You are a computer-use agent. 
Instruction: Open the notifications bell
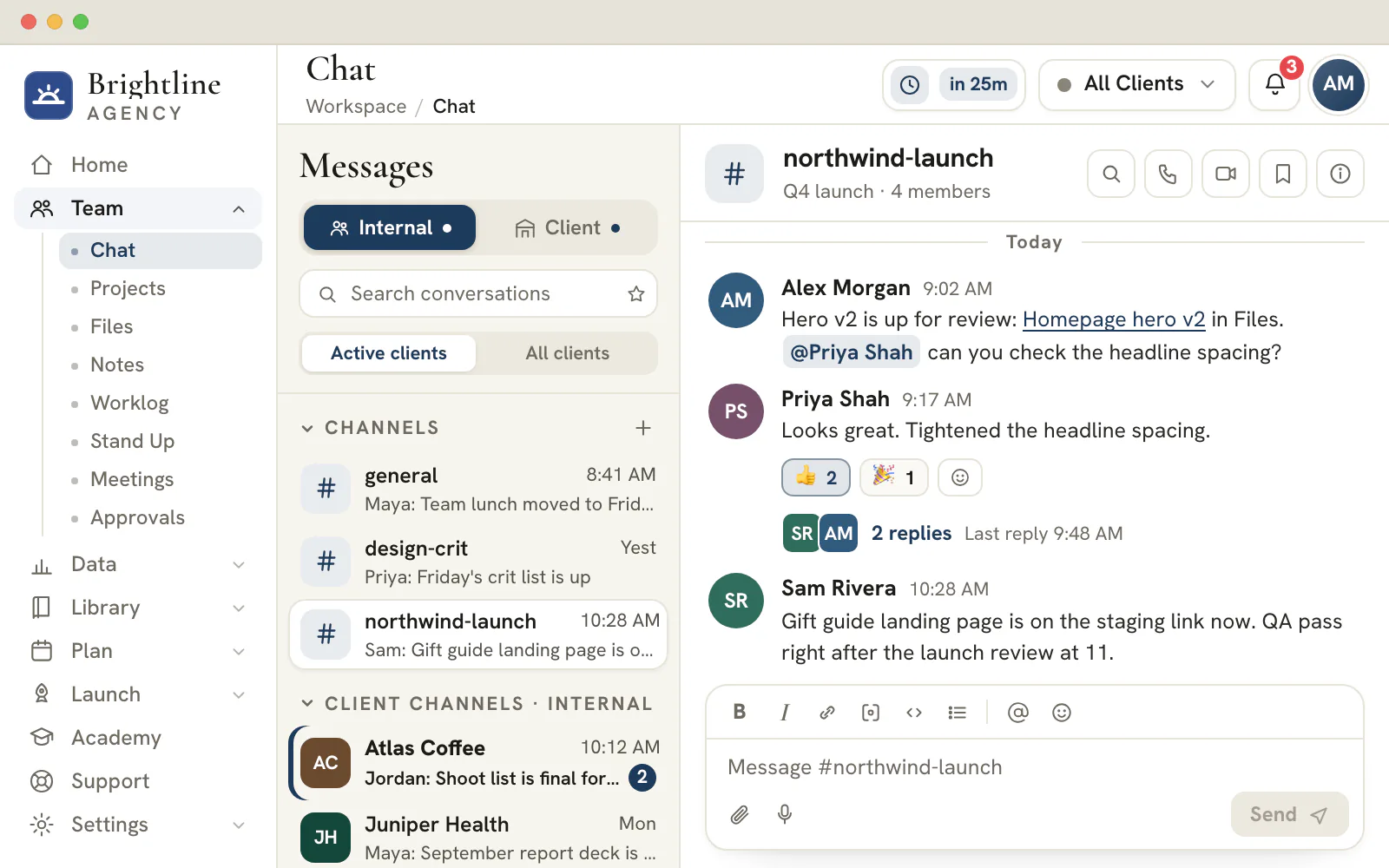tap(1274, 84)
